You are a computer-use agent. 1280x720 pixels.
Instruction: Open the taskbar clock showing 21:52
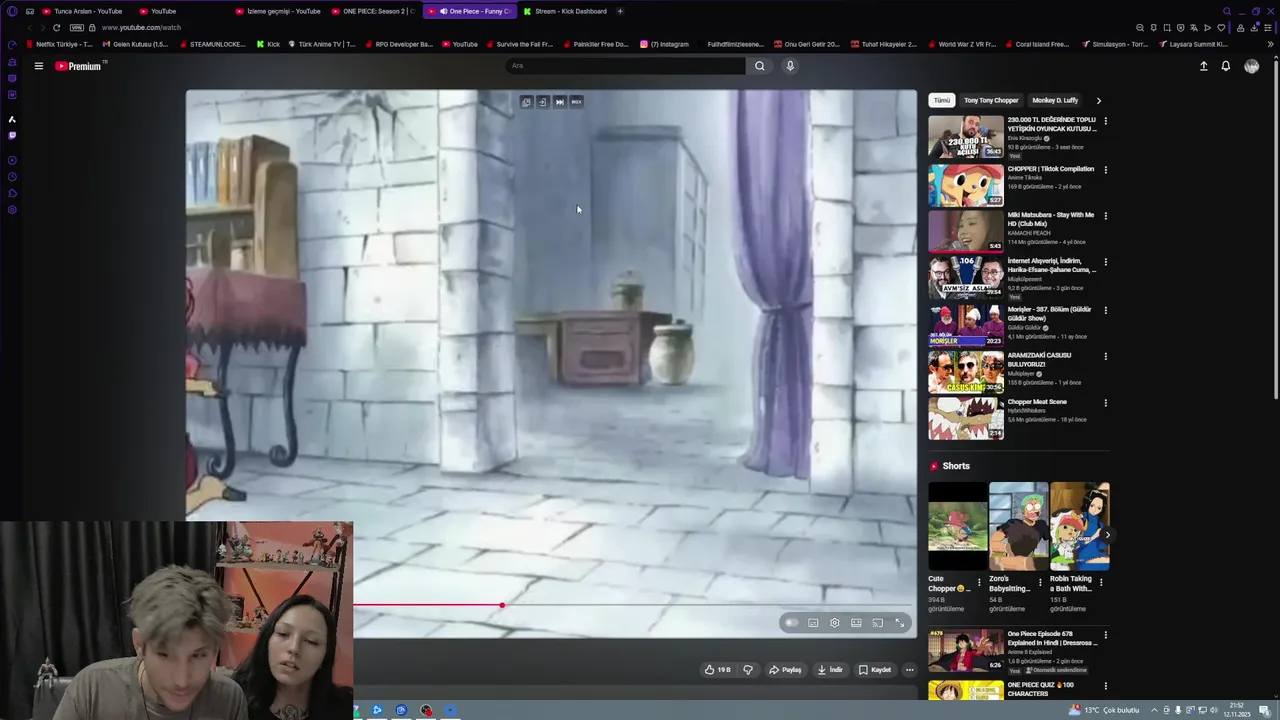[x=1237, y=709]
